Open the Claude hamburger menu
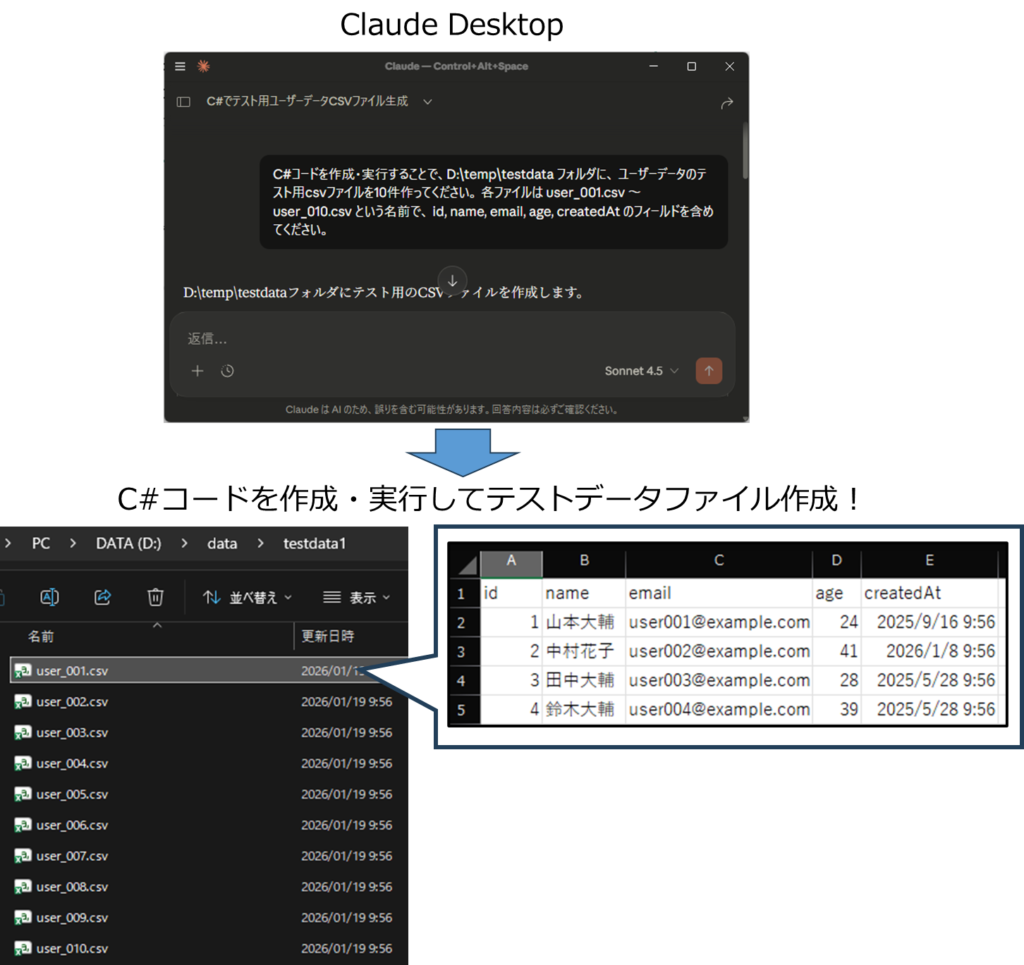Screen dimensions: 1024x965 tap(180, 66)
